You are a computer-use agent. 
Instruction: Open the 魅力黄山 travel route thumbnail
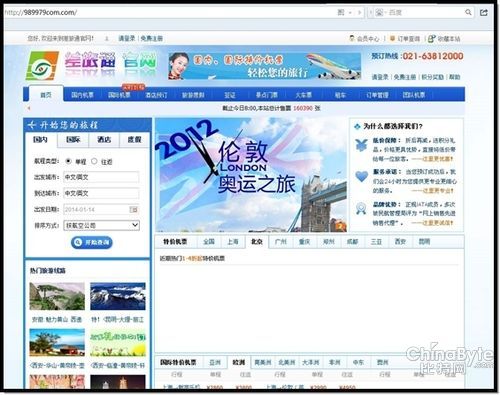tap(57, 296)
